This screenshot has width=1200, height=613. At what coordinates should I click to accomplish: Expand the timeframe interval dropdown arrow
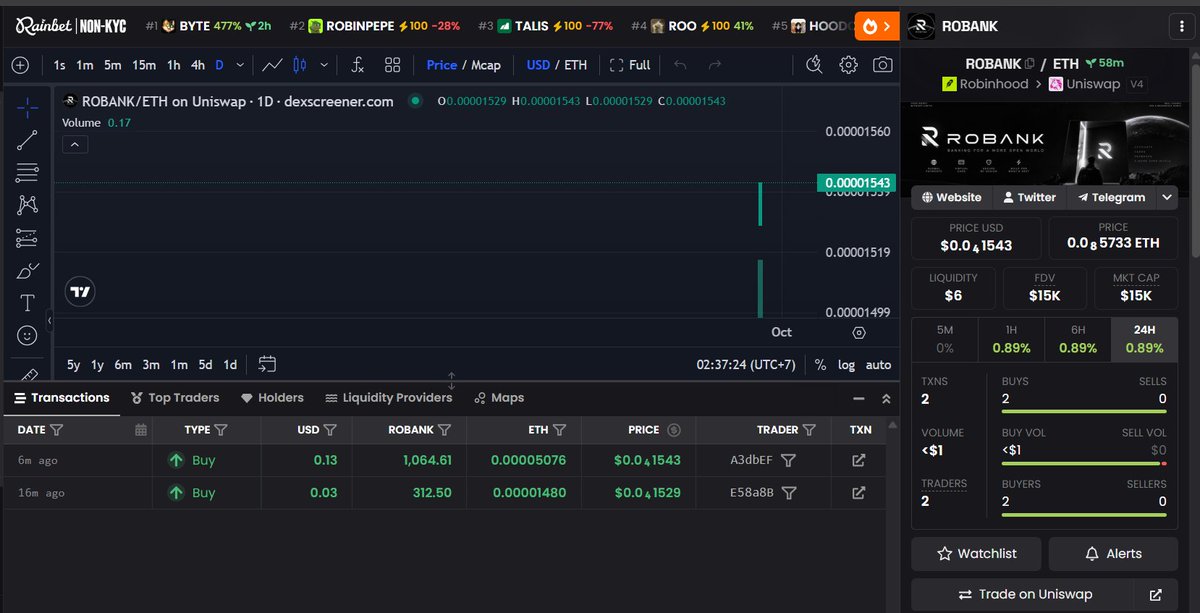241,65
